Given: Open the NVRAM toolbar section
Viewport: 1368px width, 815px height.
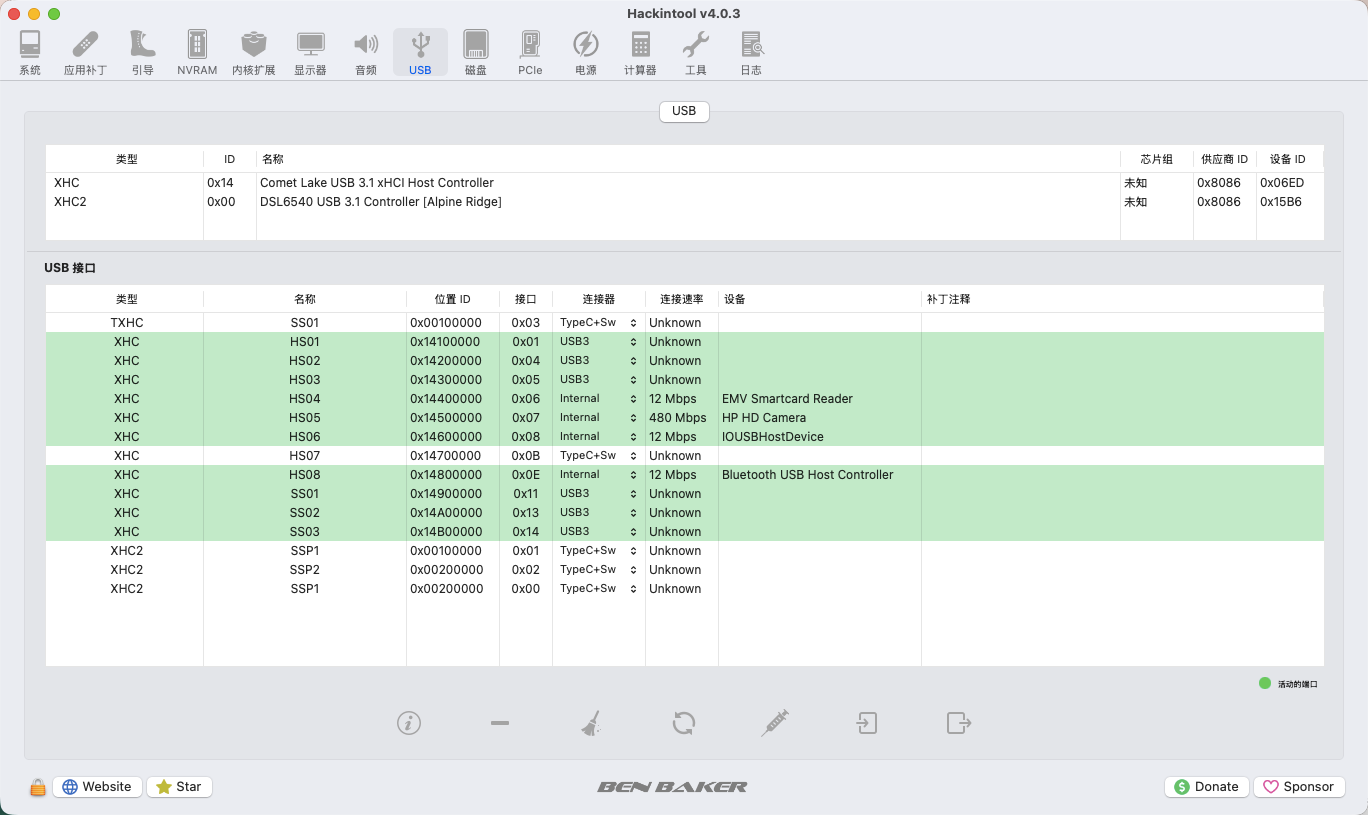Looking at the screenshot, I should click(197, 53).
